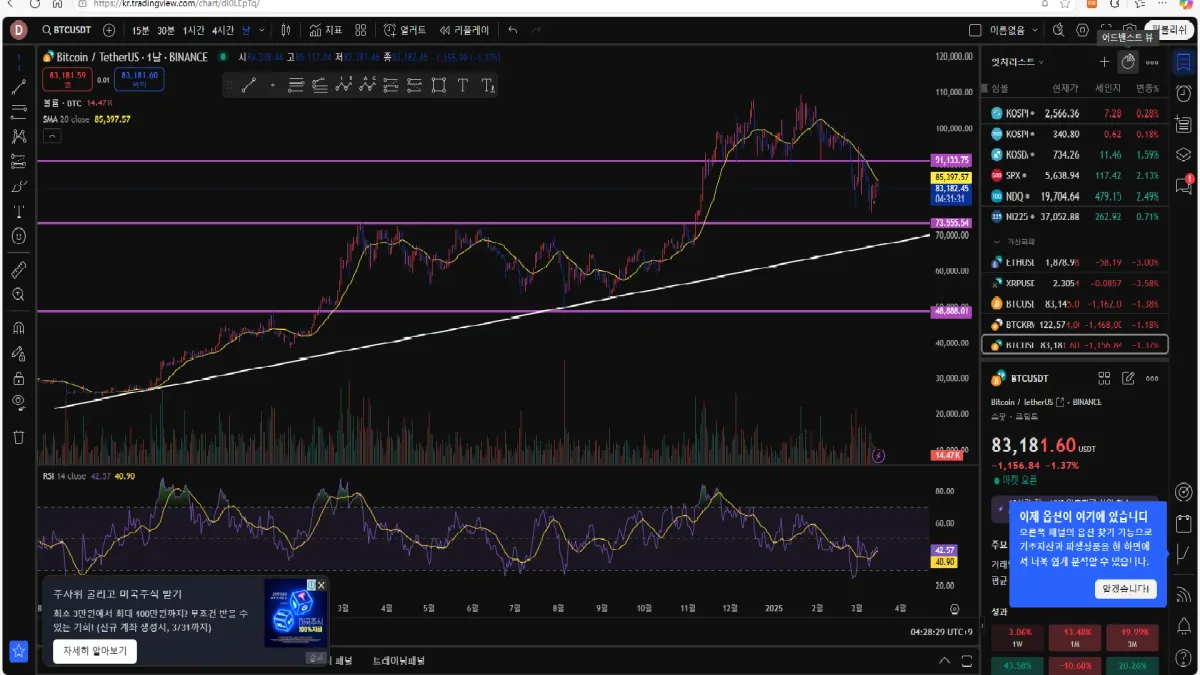Image resolution: width=1200 pixels, height=675 pixels.
Task: Expand the timeframe dropdown arrow
Action: point(264,30)
